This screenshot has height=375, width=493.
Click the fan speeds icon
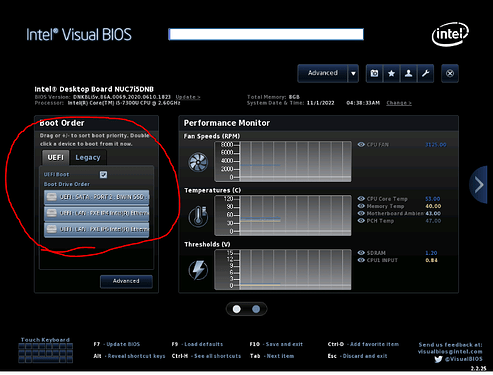198,162
